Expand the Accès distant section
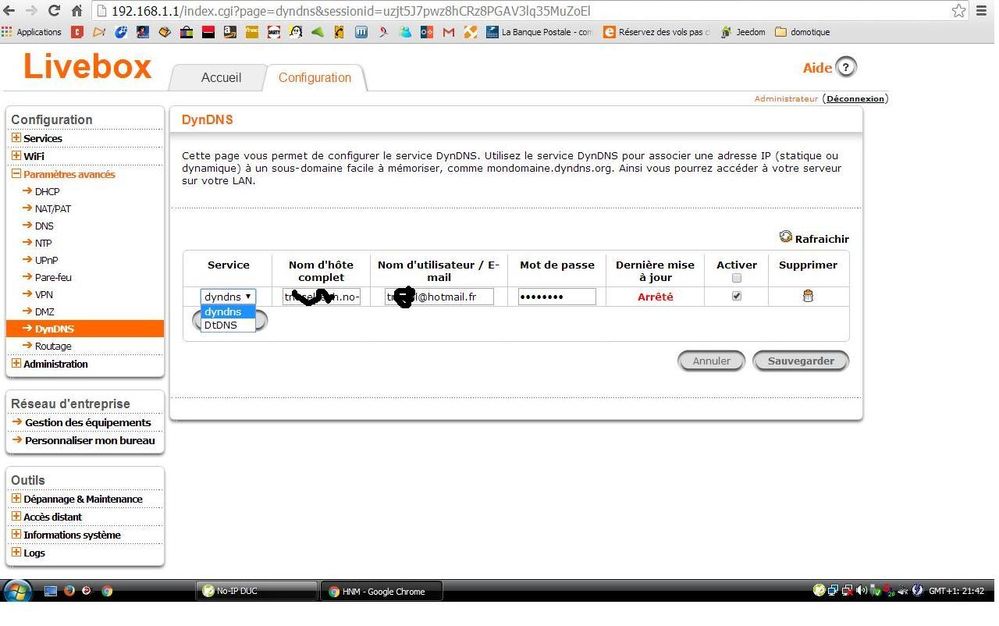This screenshot has width=999, height=626. 17,516
